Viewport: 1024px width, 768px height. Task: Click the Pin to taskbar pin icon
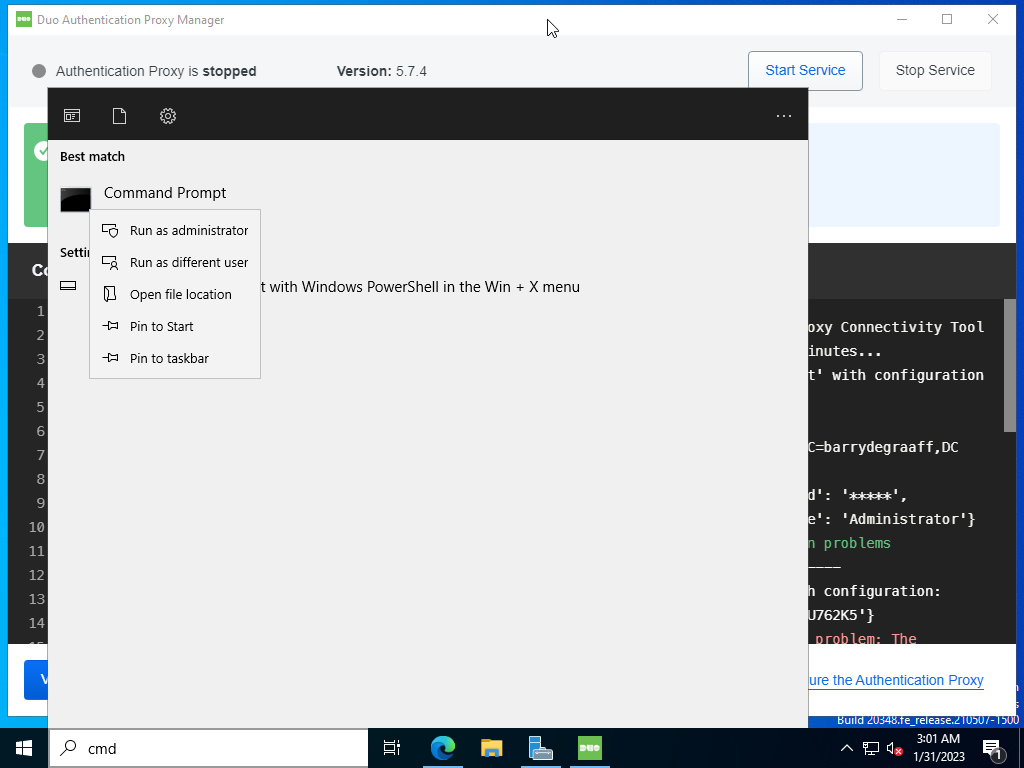point(110,358)
